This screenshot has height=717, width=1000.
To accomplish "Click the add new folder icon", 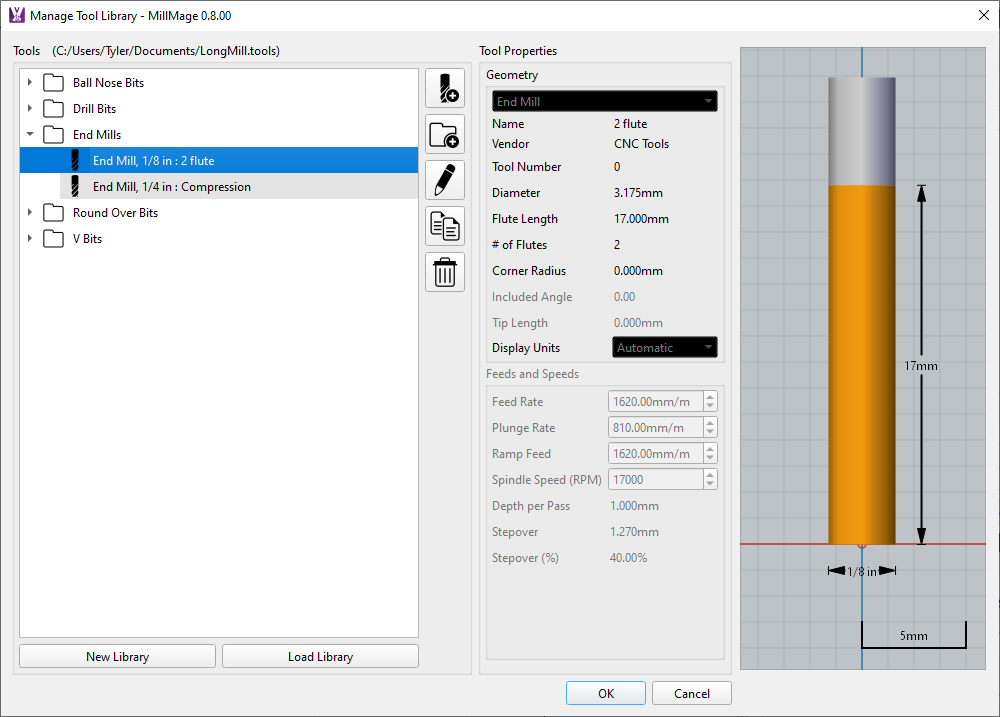I will click(445, 134).
